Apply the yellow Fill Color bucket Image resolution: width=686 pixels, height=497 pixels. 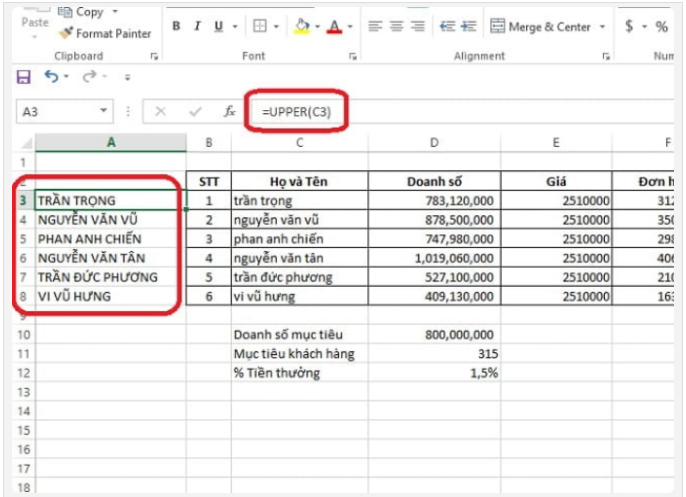[x=302, y=26]
